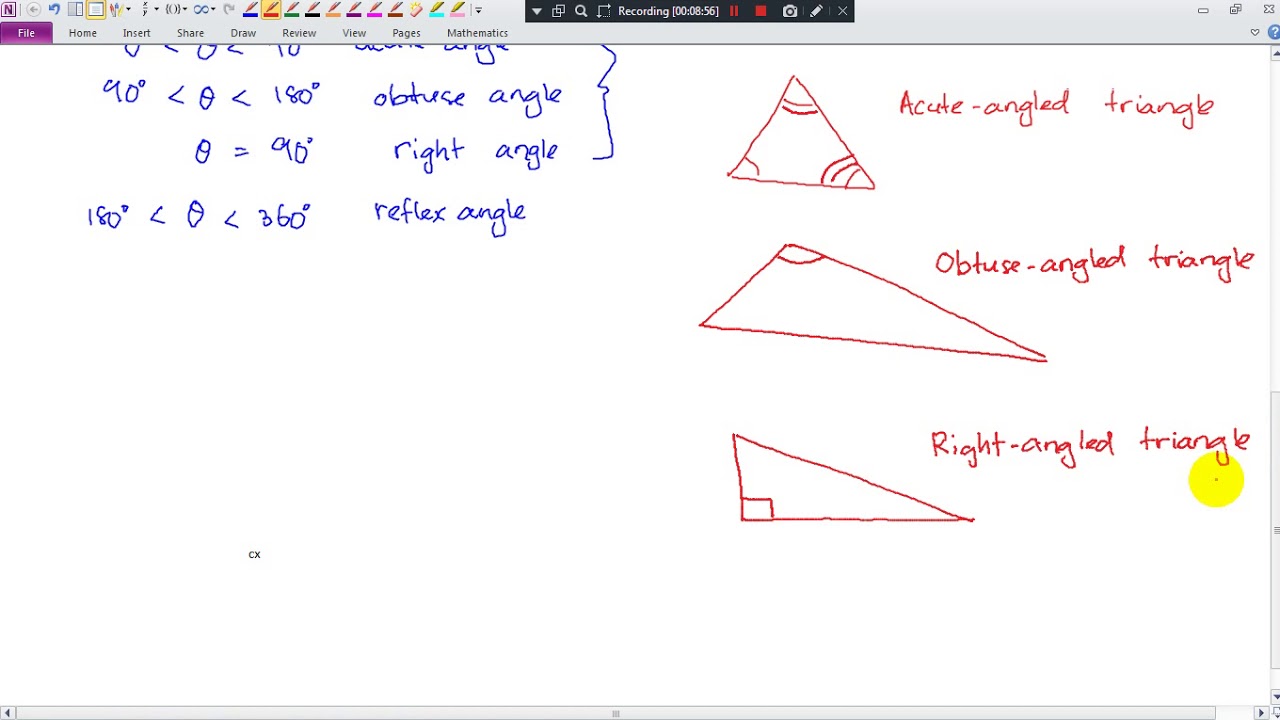The width and height of the screenshot is (1280, 720).
Task: Select the magenta pen
Action: pos(375,10)
